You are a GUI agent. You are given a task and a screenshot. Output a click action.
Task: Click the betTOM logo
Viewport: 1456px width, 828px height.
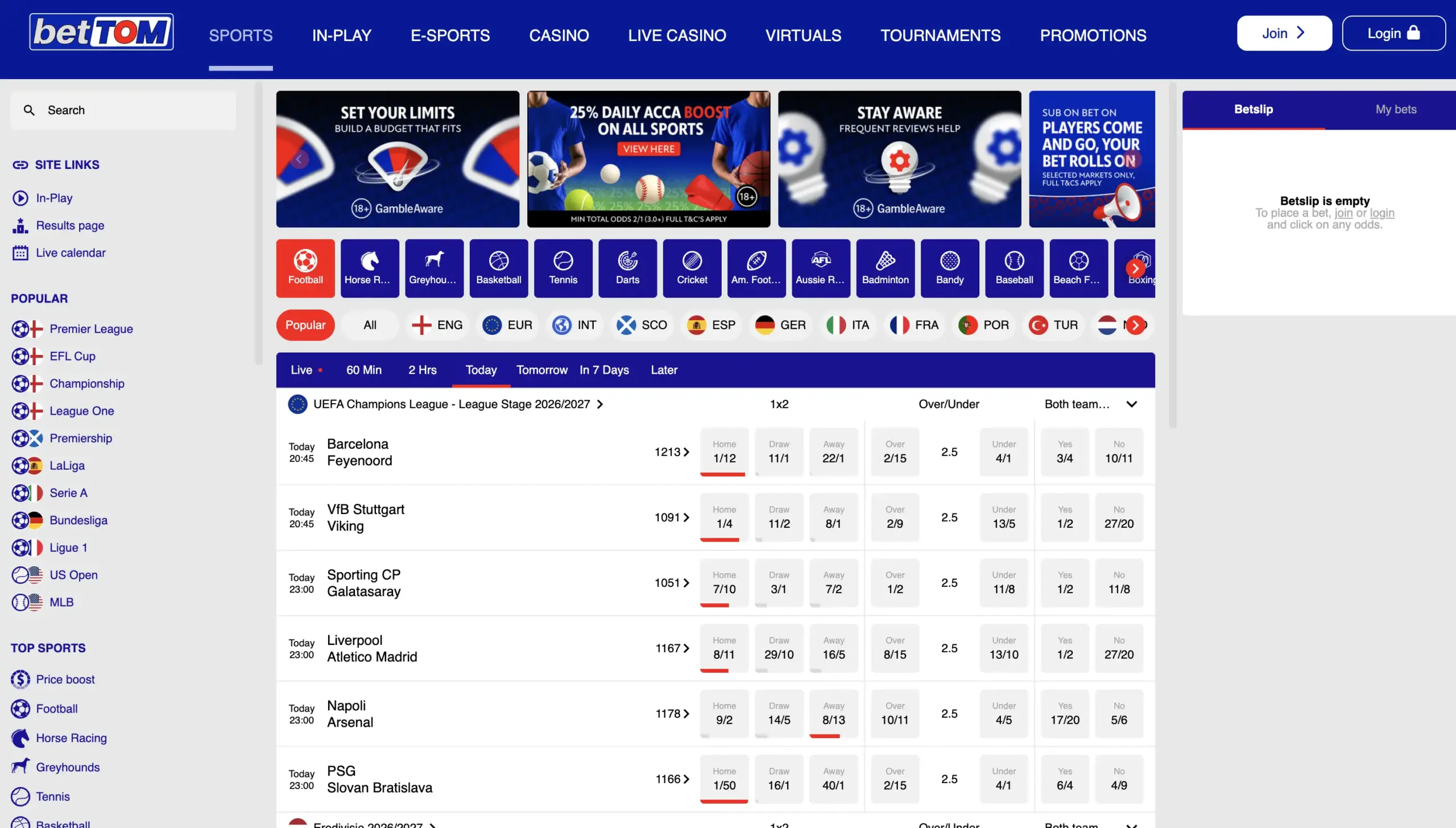tap(101, 32)
